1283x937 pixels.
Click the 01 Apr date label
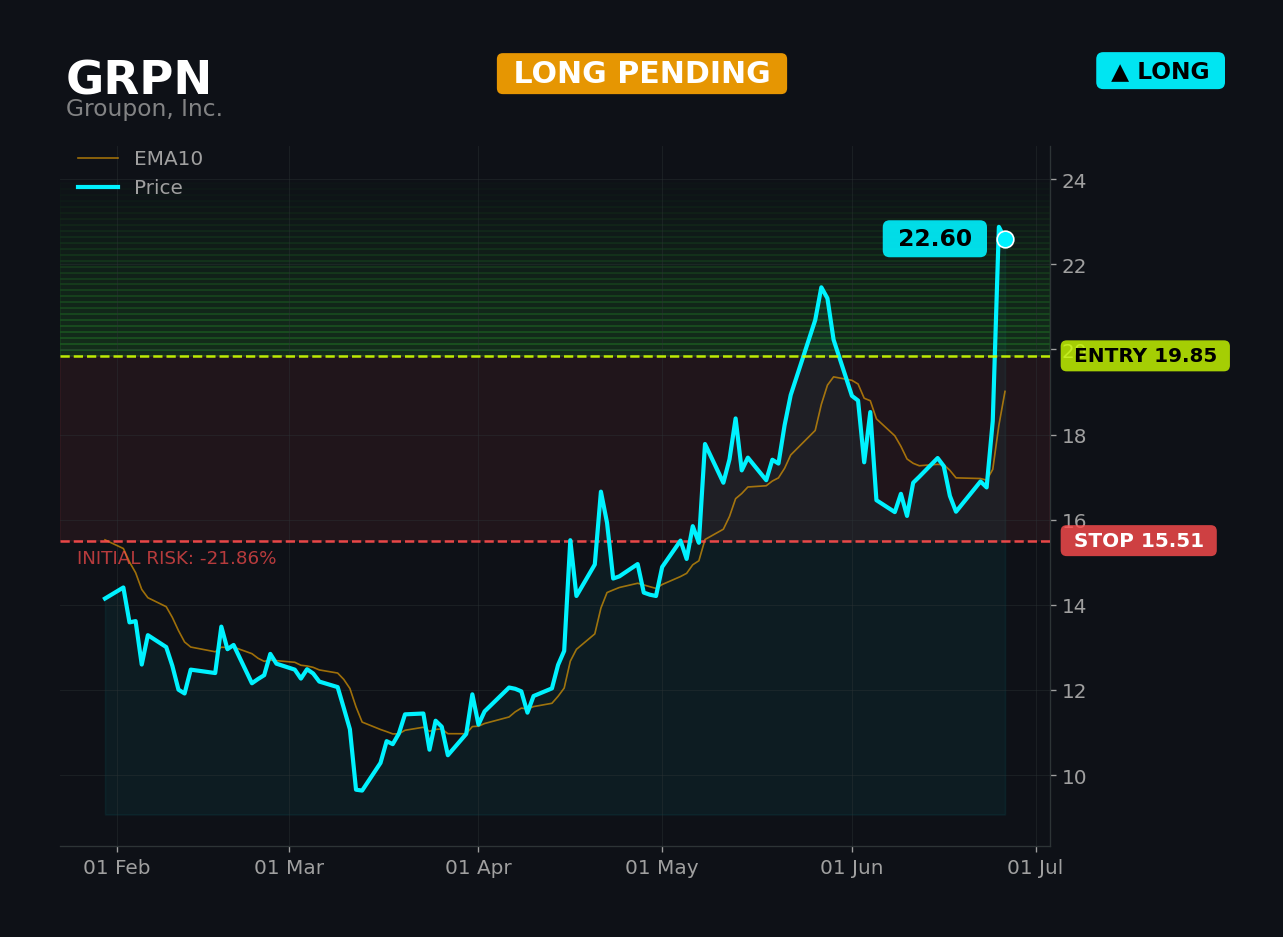478,868
